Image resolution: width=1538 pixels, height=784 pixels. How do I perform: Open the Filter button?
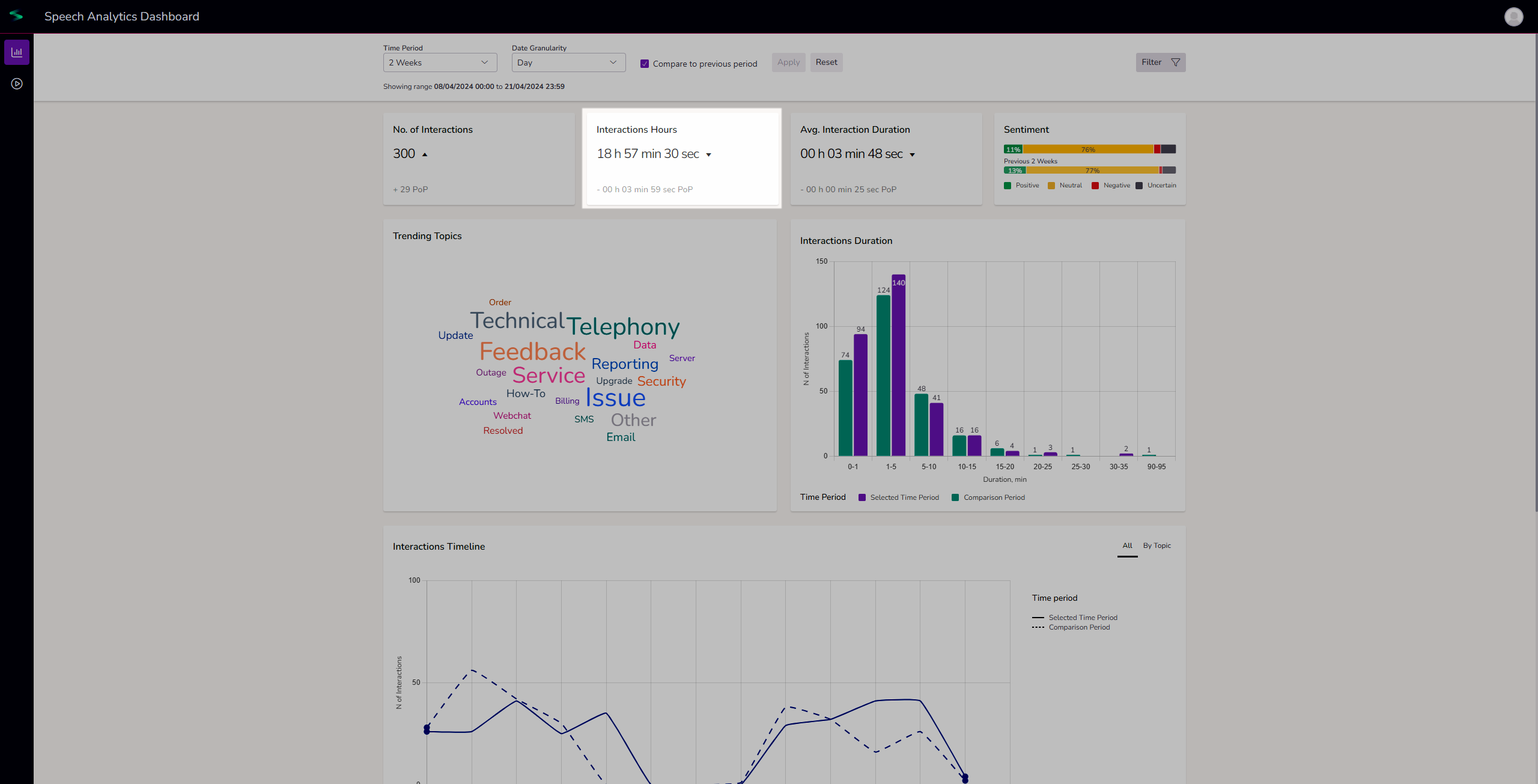point(1160,62)
